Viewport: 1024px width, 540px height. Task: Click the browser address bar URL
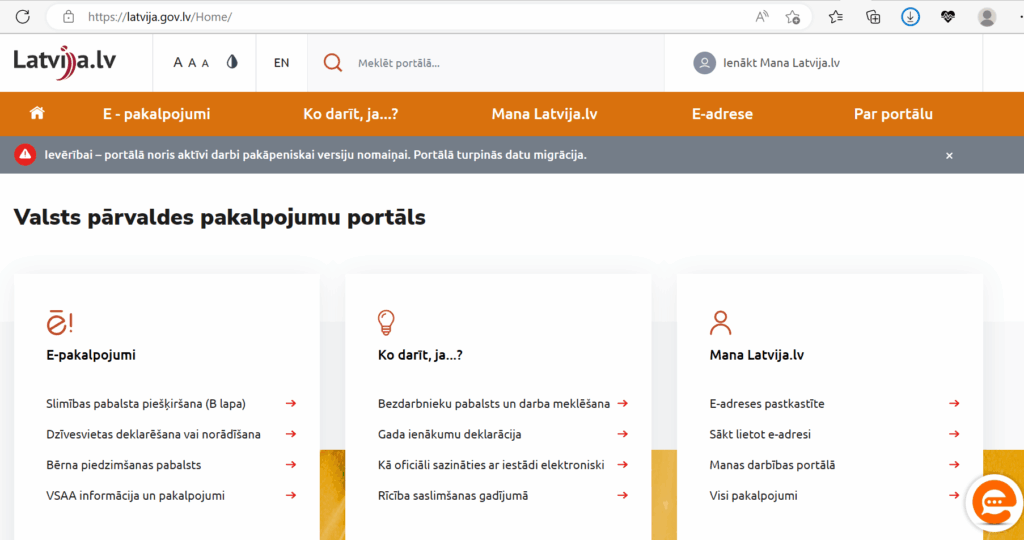click(x=160, y=17)
